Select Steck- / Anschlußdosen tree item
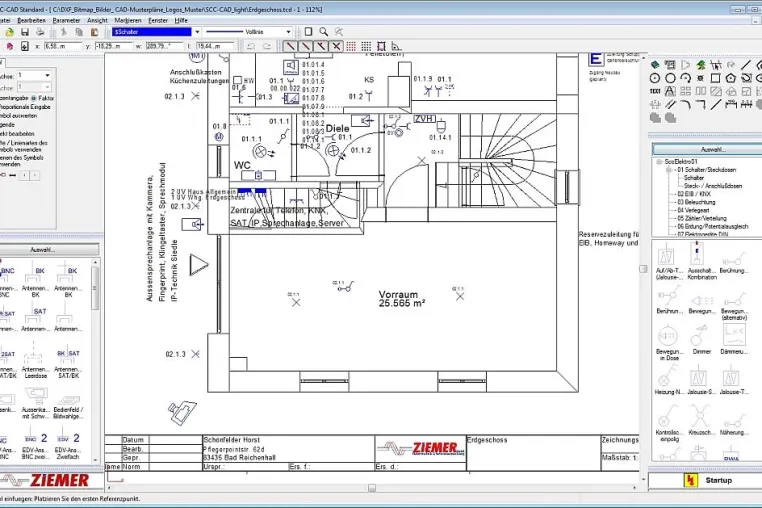 pyautogui.click(x=712, y=186)
